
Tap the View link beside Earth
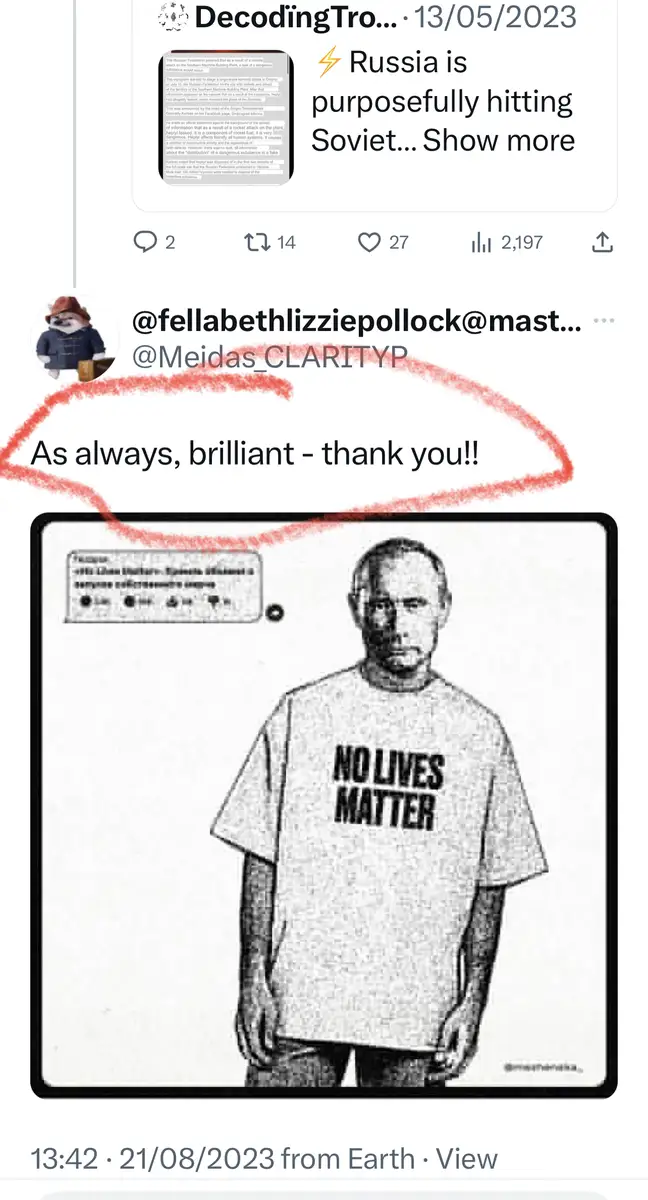pyautogui.click(x=467, y=1159)
